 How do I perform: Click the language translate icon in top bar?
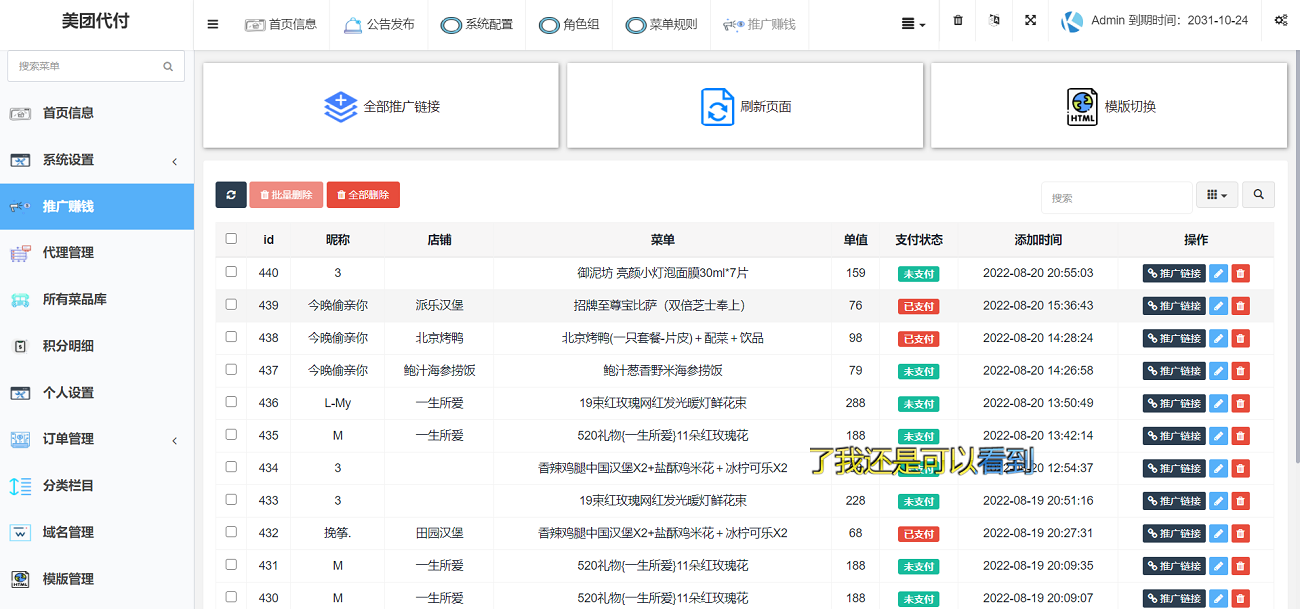(994, 21)
